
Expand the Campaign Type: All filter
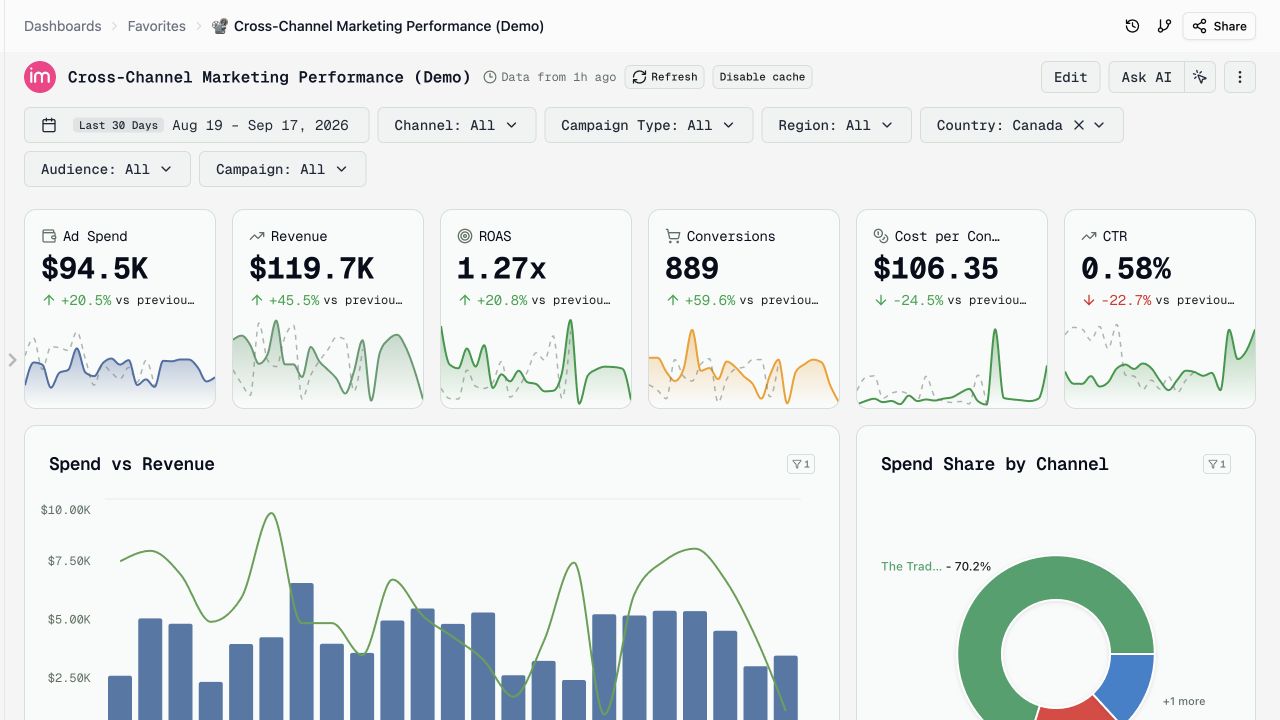pos(648,125)
